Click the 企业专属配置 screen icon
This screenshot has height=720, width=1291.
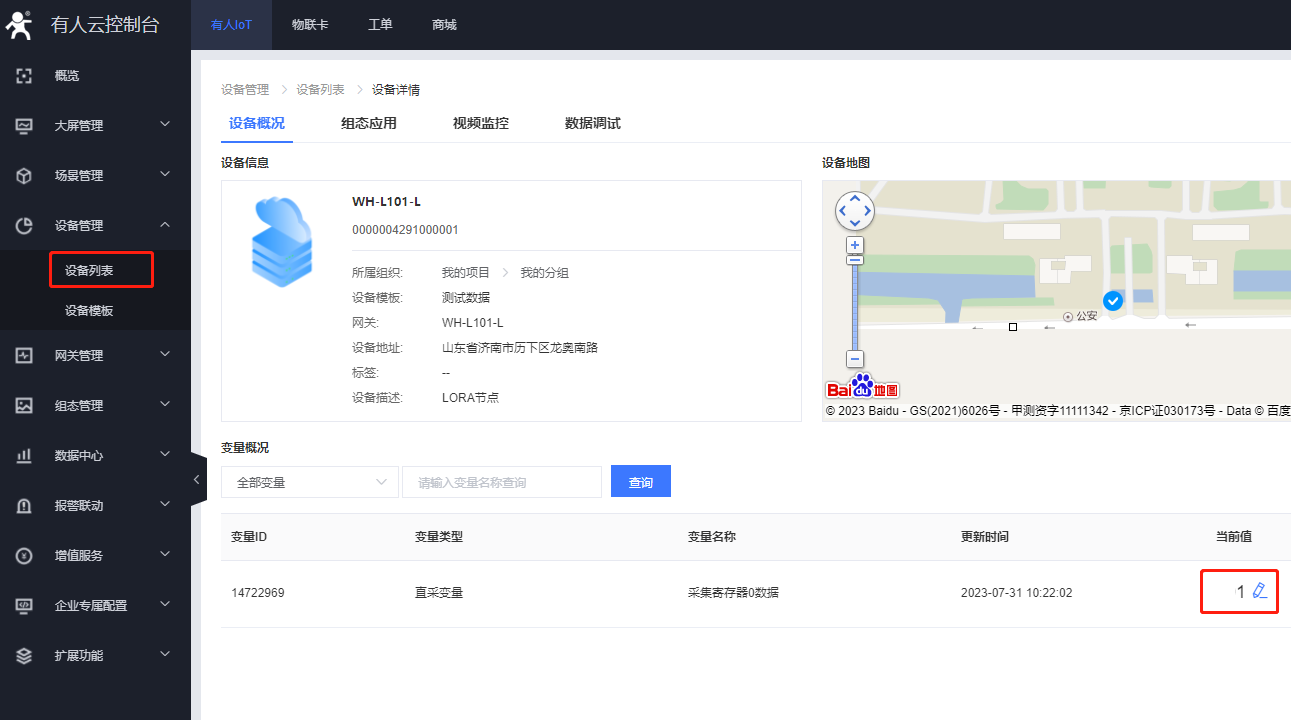pos(25,605)
